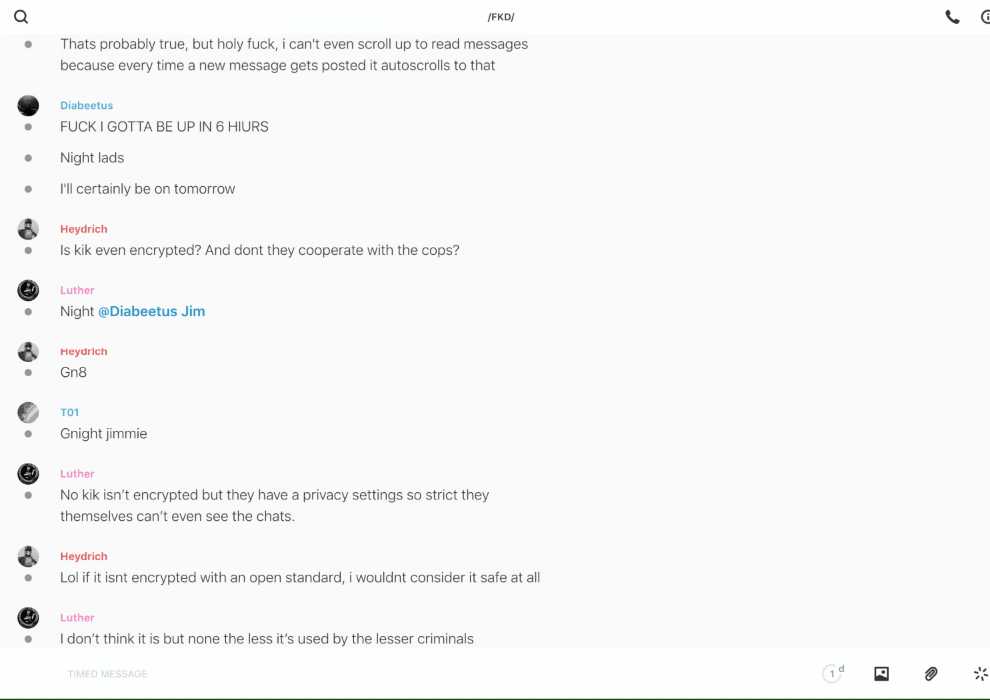Open conversation info at top right
Viewport: 990px width, 700px height.
(x=985, y=17)
